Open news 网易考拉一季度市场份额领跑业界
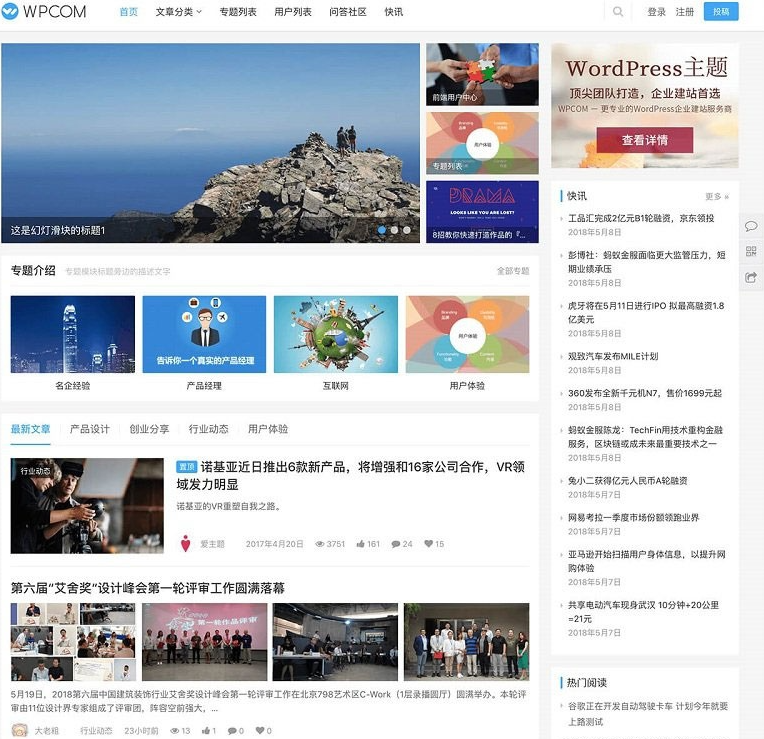Screen dimensions: 764x739 point(633,517)
